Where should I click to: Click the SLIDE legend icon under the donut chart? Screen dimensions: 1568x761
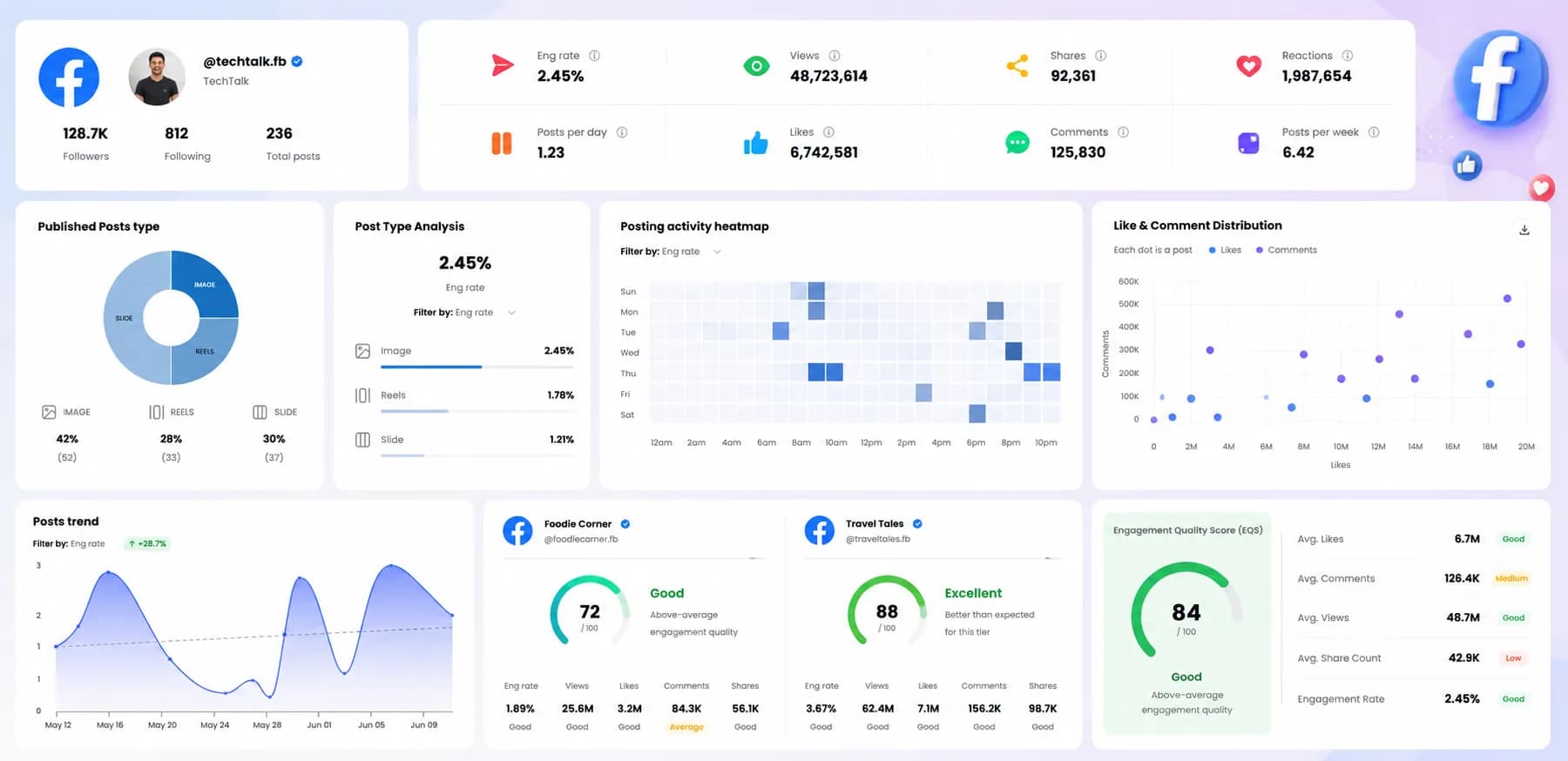[x=260, y=412]
